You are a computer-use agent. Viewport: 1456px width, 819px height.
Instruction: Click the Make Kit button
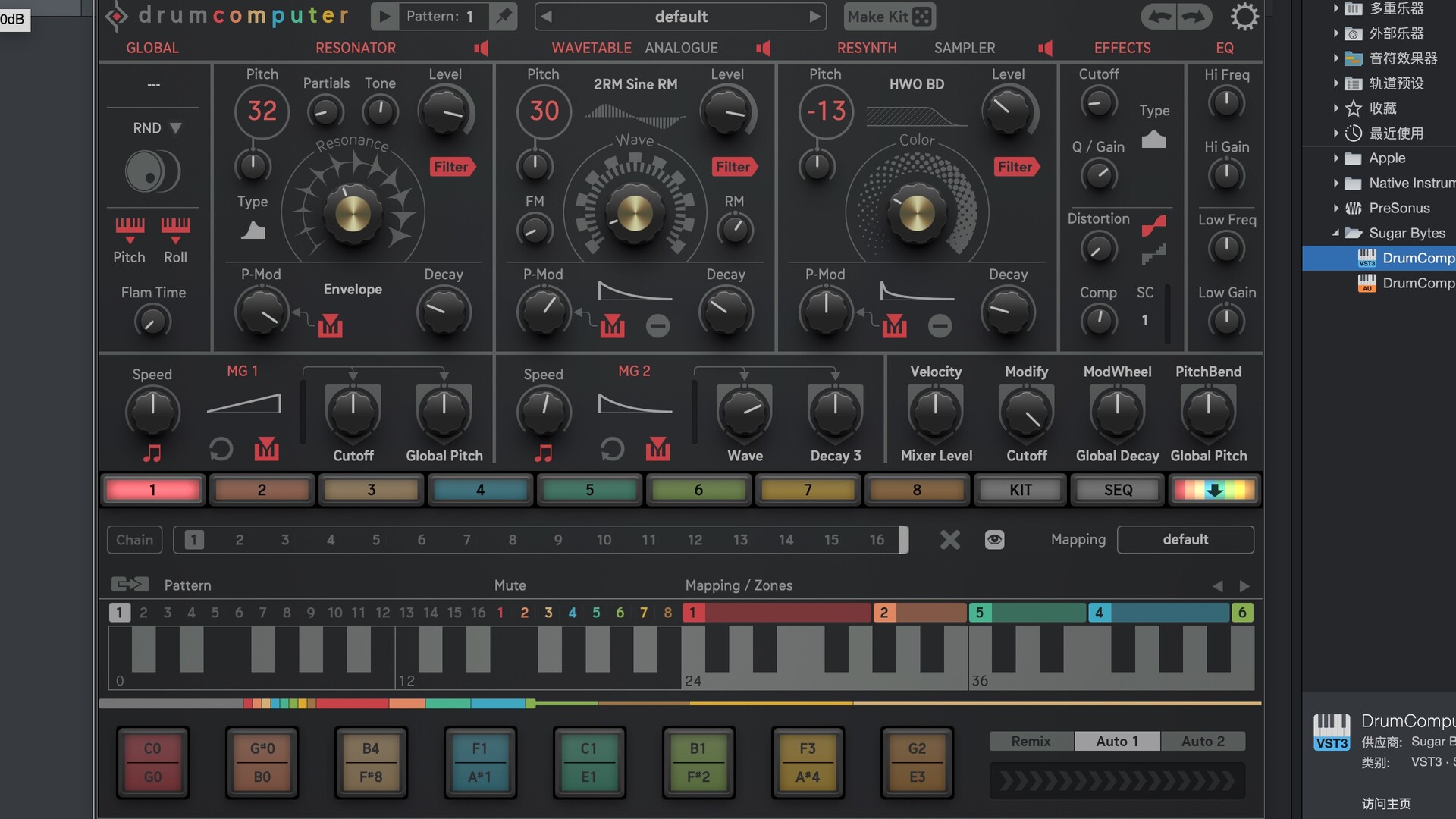click(890, 17)
